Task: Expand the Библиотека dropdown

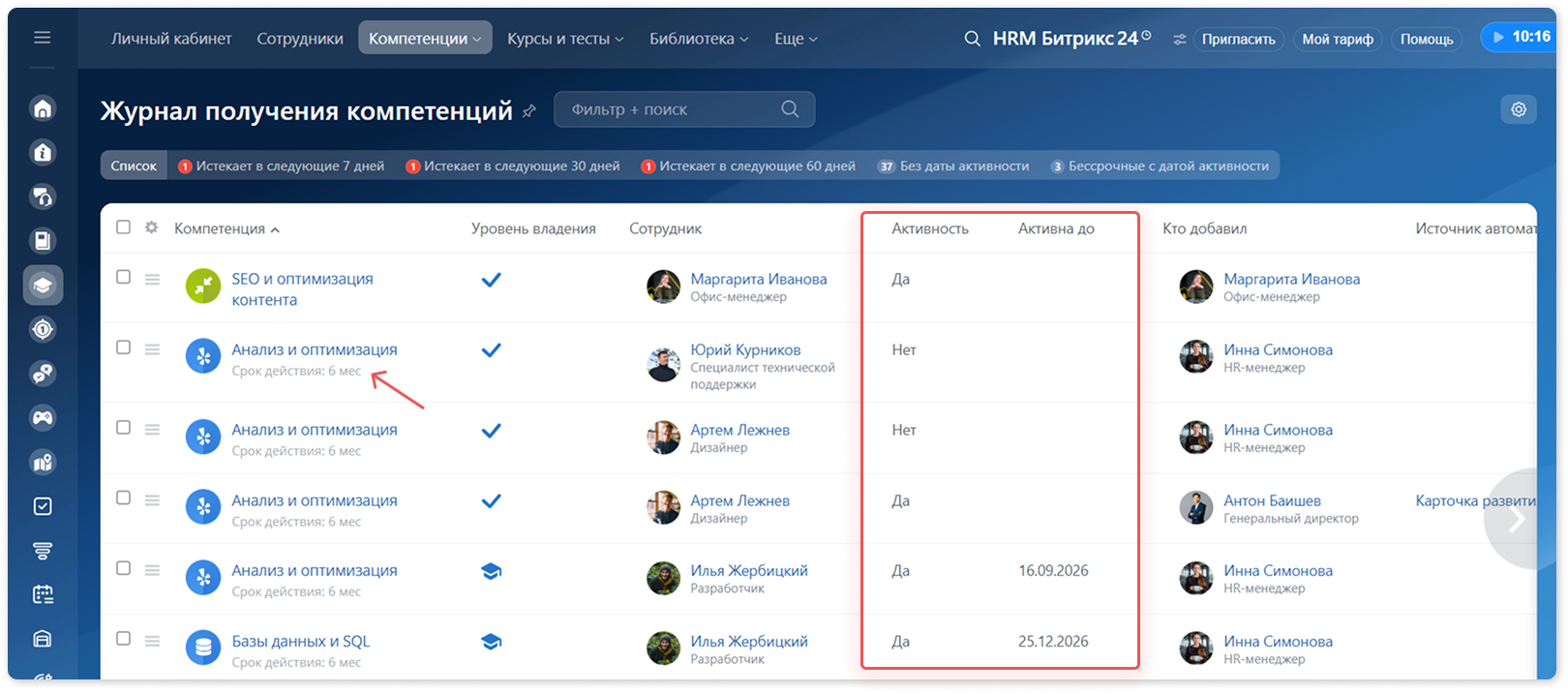Action: [x=699, y=39]
